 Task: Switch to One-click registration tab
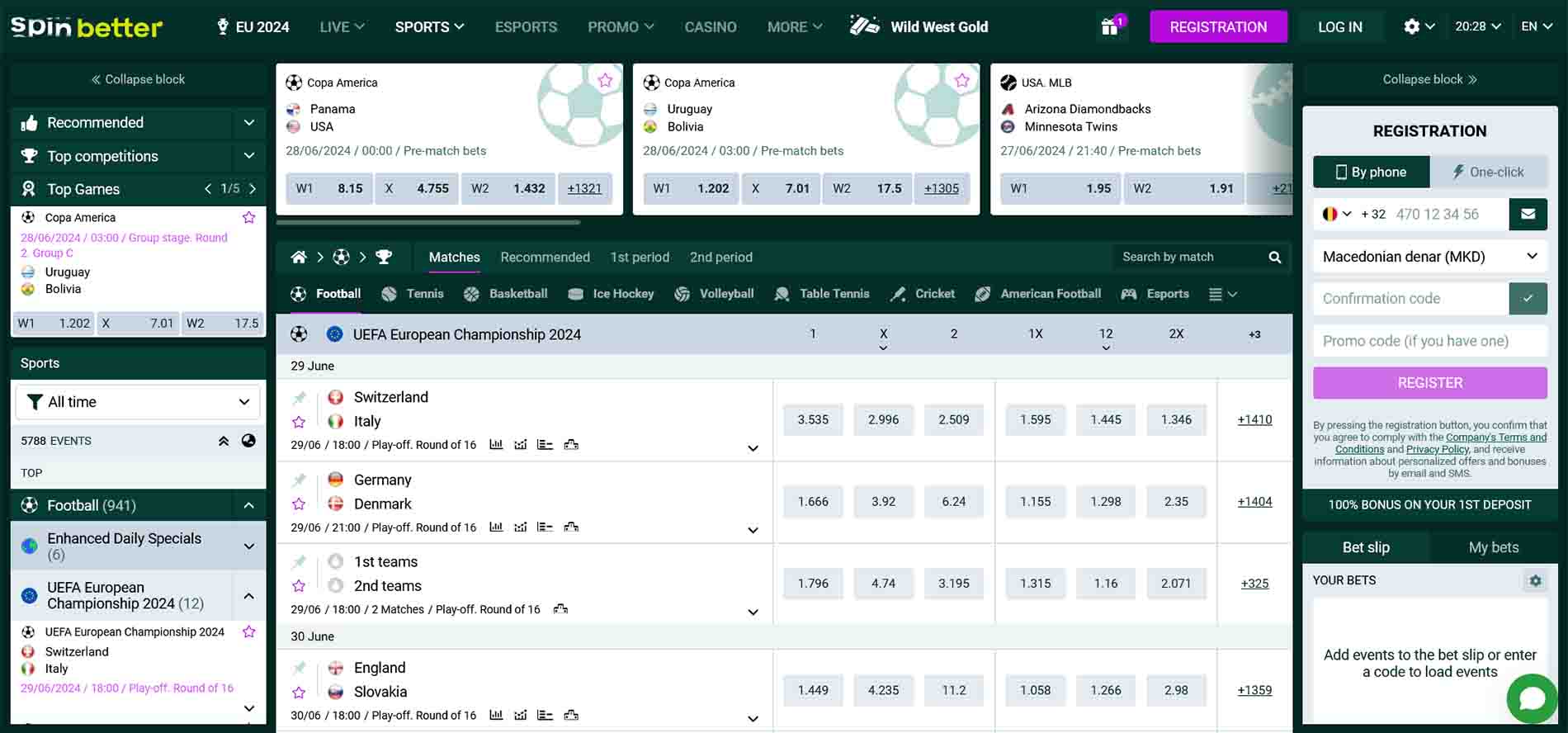point(1489,172)
